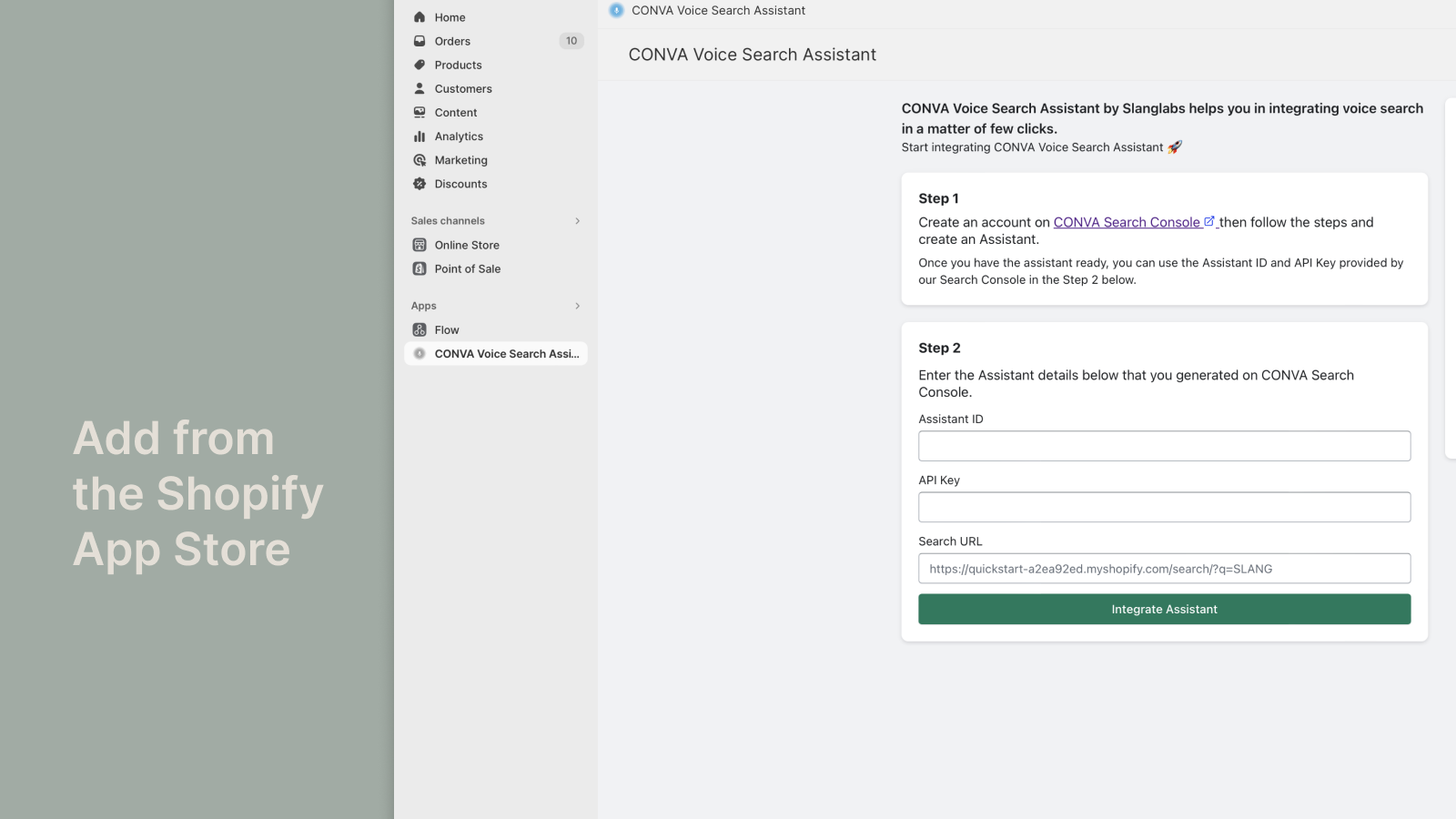Click the Content icon in sidebar
Image resolution: width=1456 pixels, height=819 pixels.
(x=420, y=112)
